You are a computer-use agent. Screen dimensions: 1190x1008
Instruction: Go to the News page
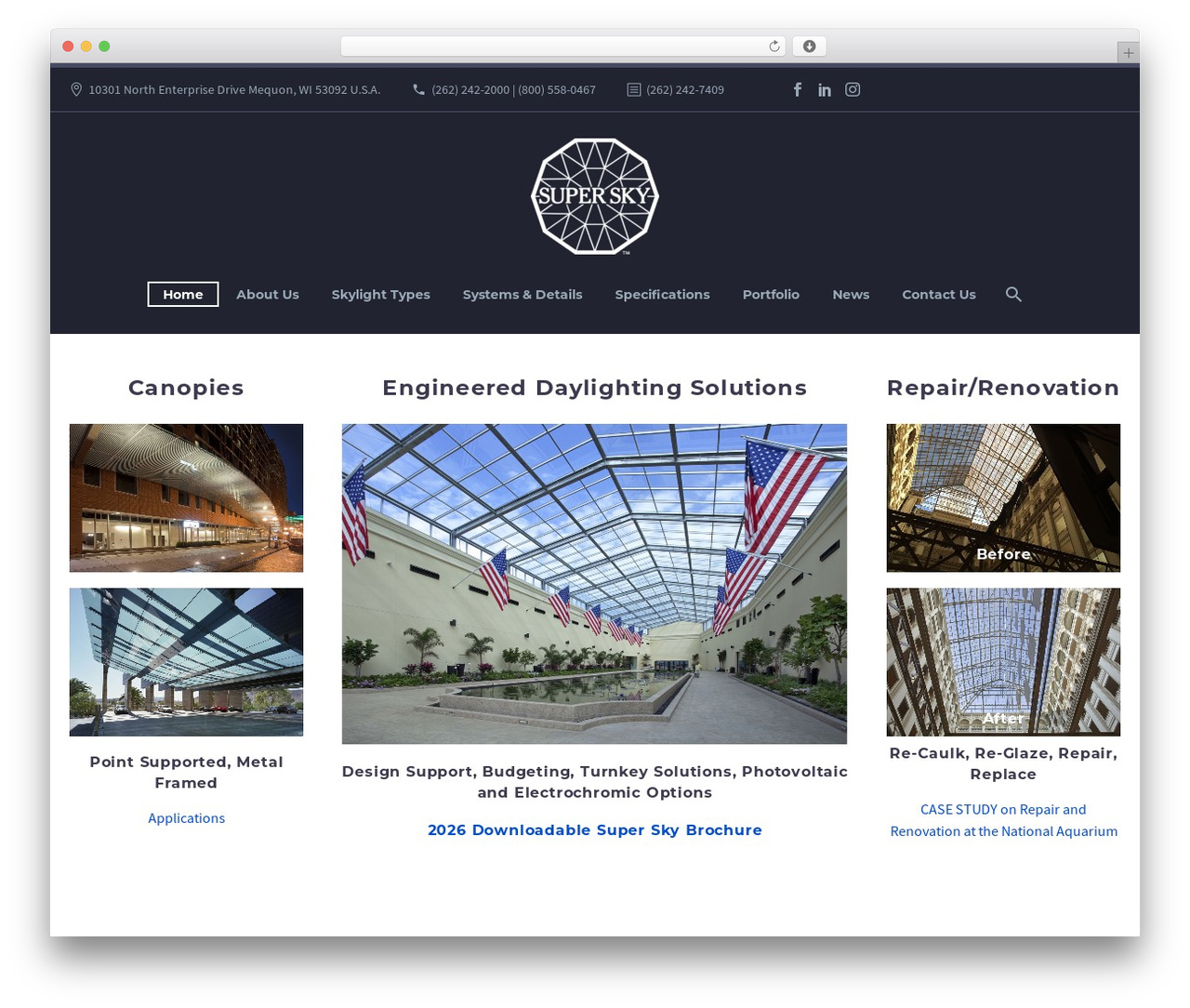tap(851, 294)
